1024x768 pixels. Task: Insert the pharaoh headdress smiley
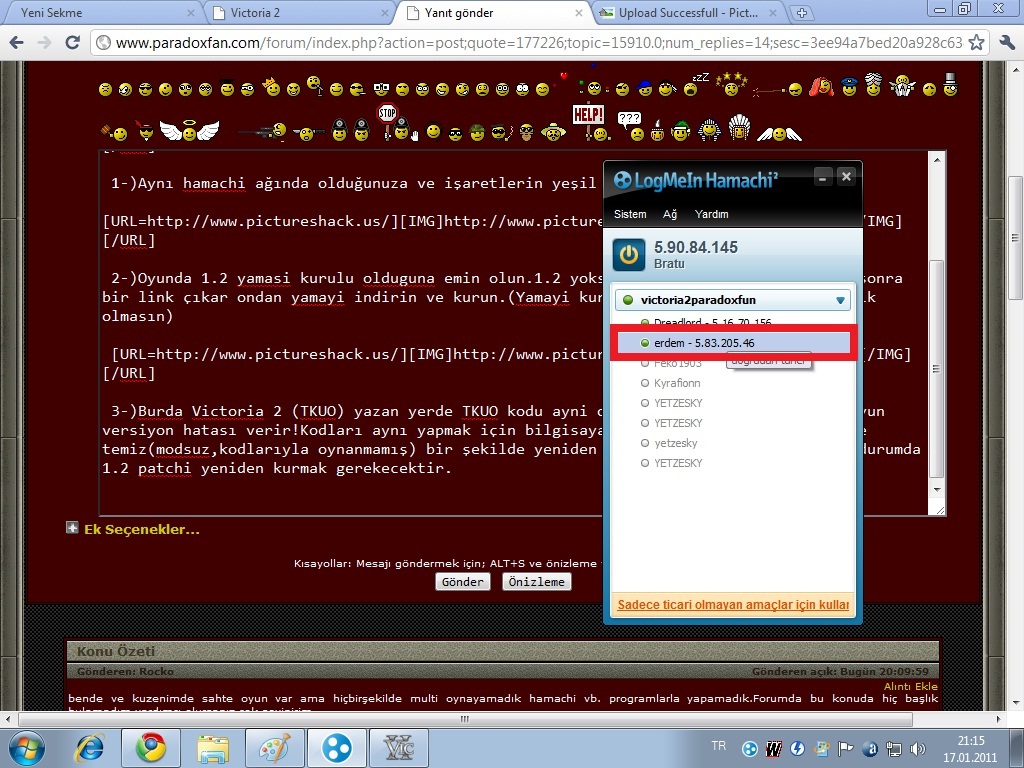tap(709, 130)
